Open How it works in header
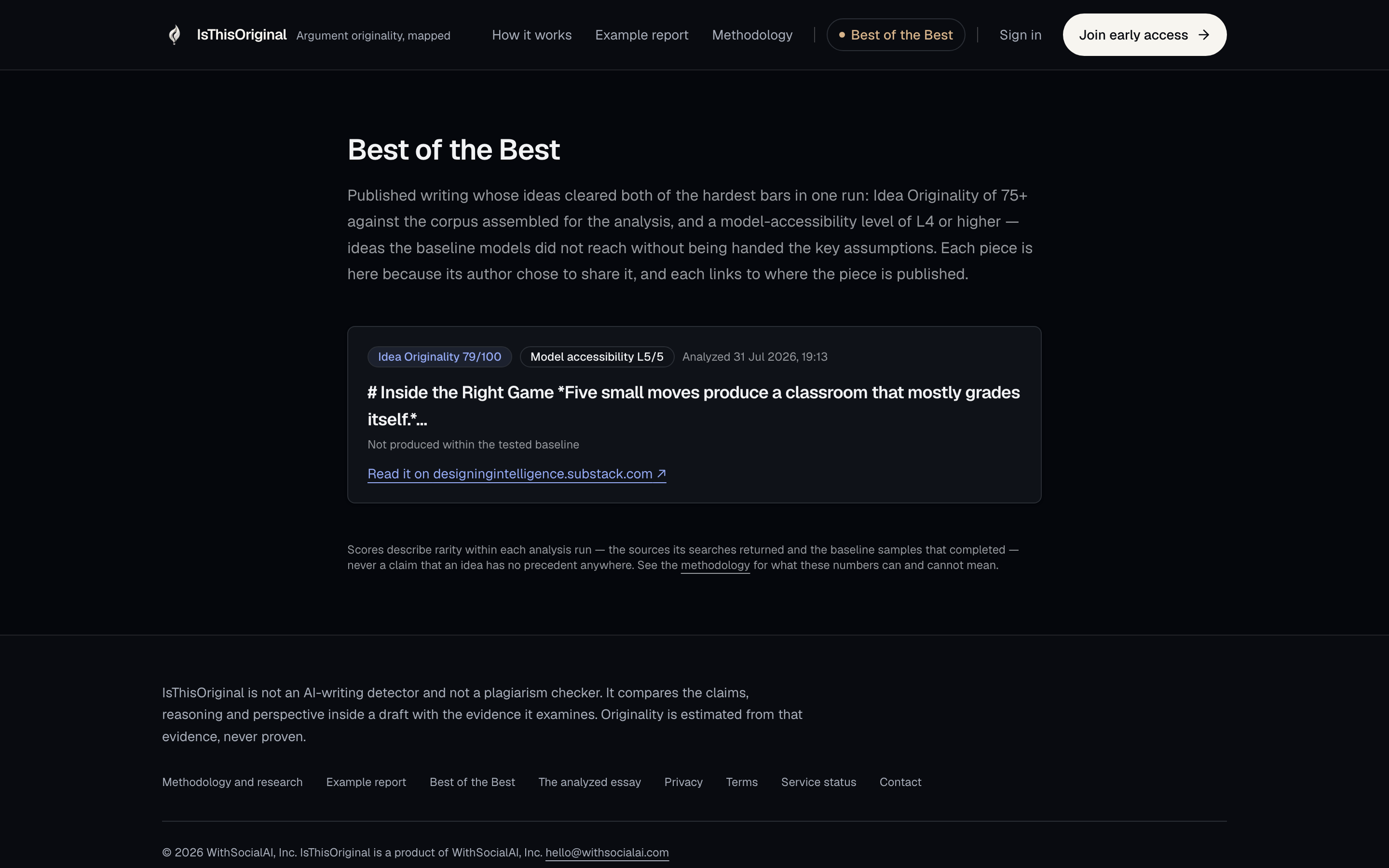1389x868 pixels. coord(531,35)
